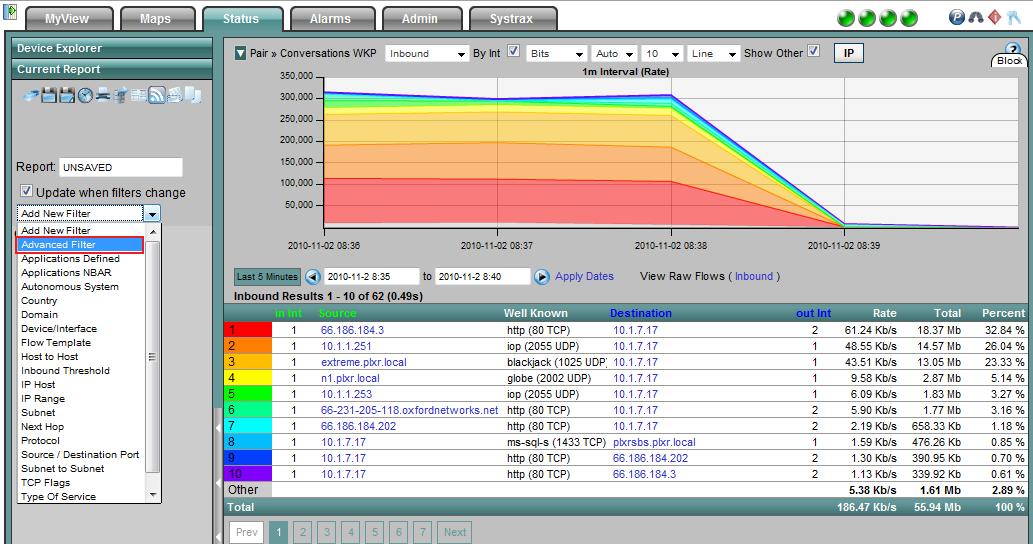
Task: Open the 10 results count dropdown
Action: pyautogui.click(x=662, y=54)
